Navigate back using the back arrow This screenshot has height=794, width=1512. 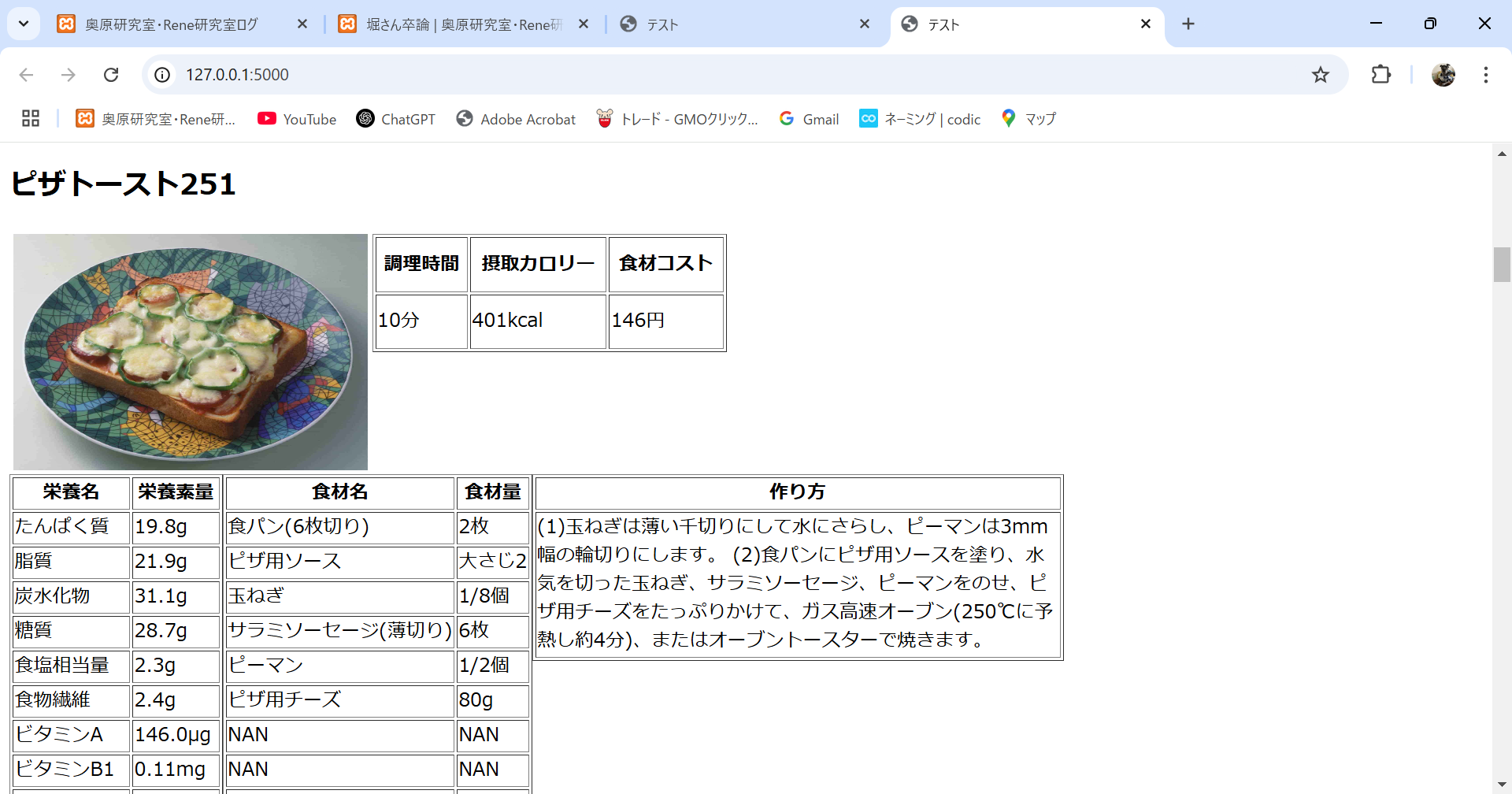[26, 74]
